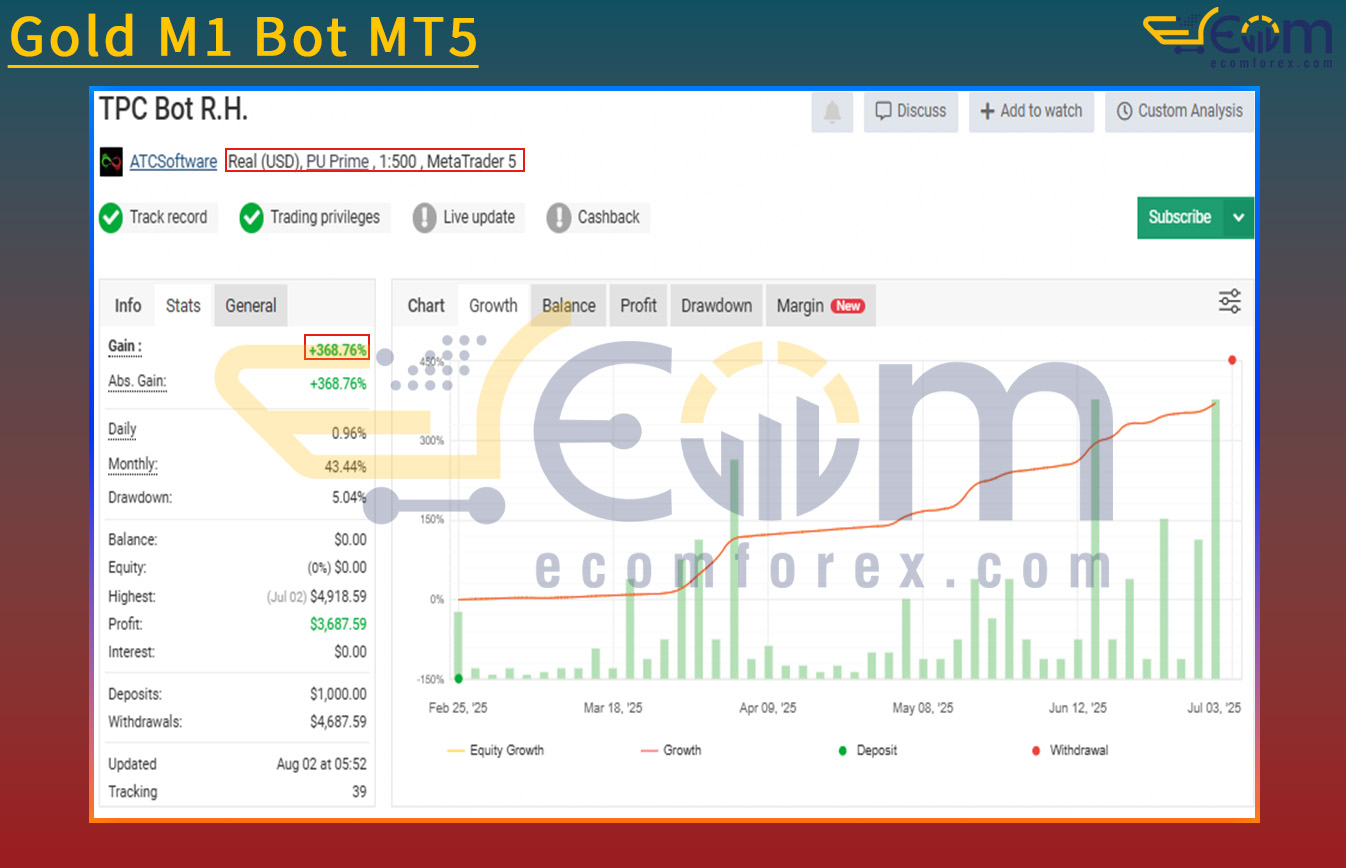Click the Gain label
Screen dimensions: 1346x868
125,347
